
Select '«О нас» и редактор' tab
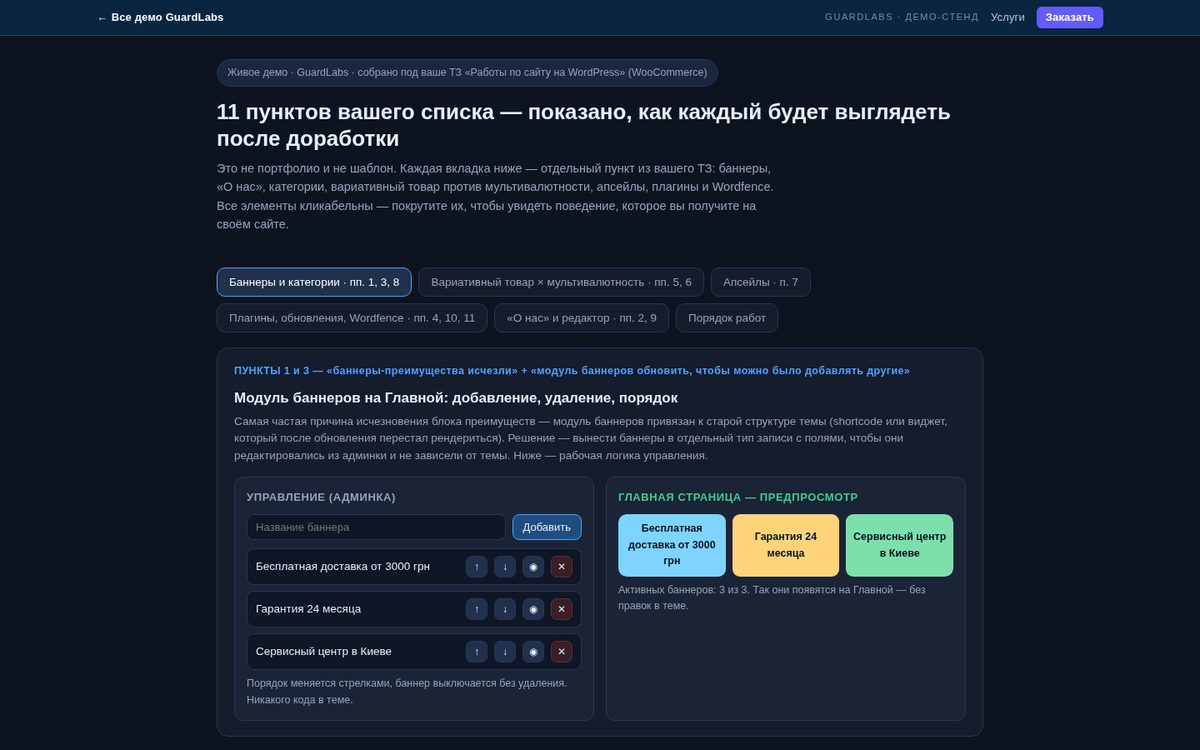582,318
